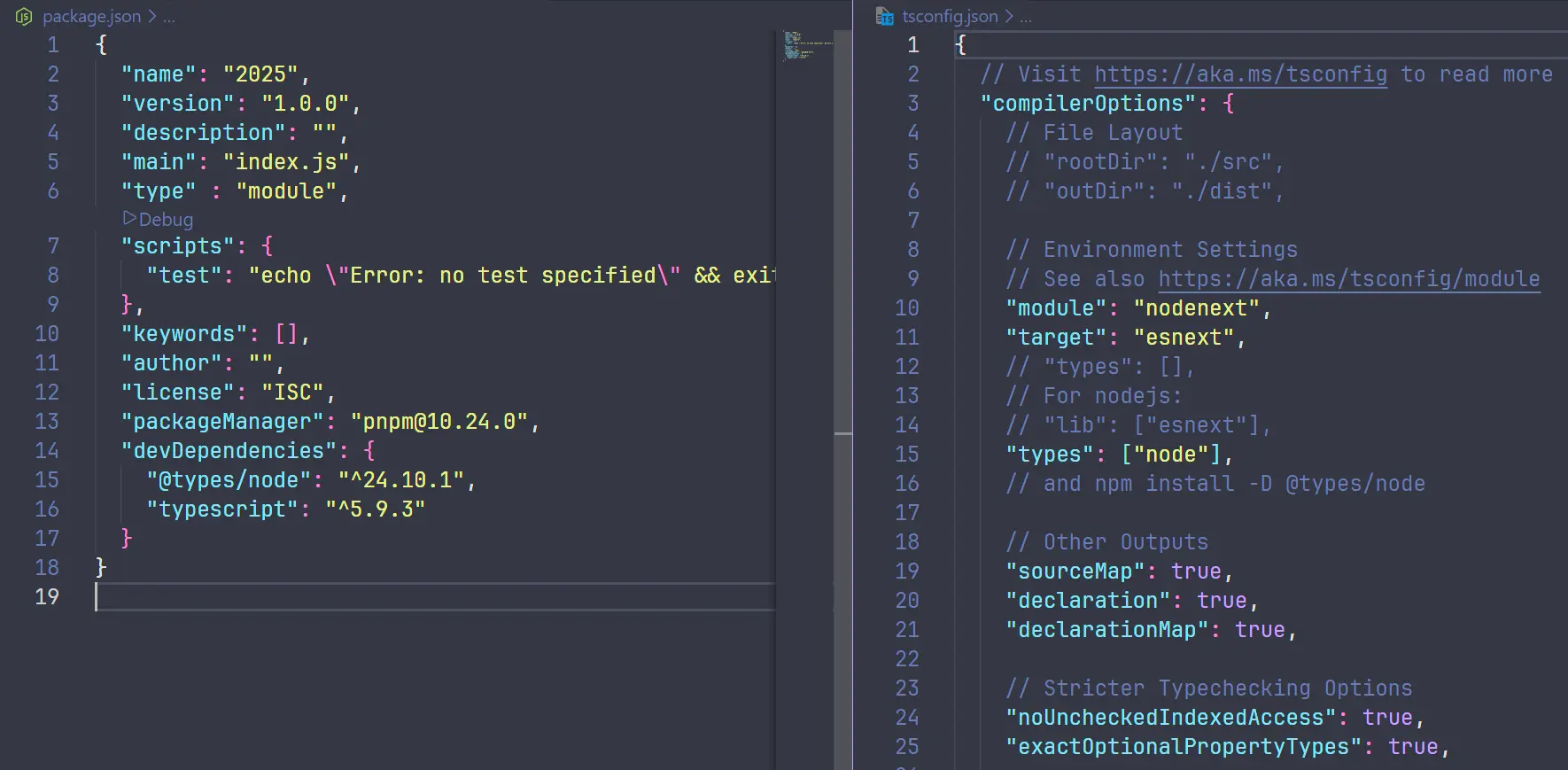1568x770 pixels.
Task: Click the commented "rootDir" line in tsconfig.json
Action: coord(1145,162)
